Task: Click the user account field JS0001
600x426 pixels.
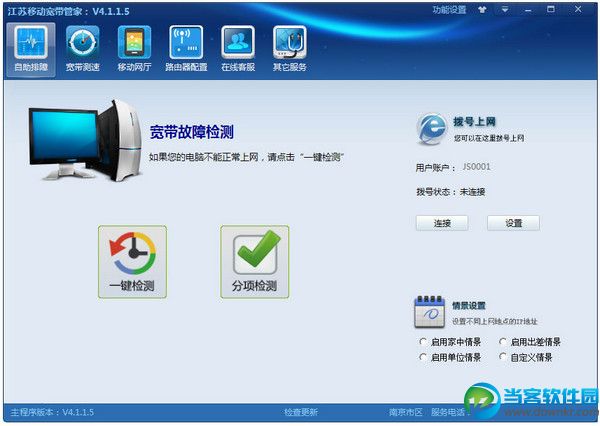Action: pos(476,167)
